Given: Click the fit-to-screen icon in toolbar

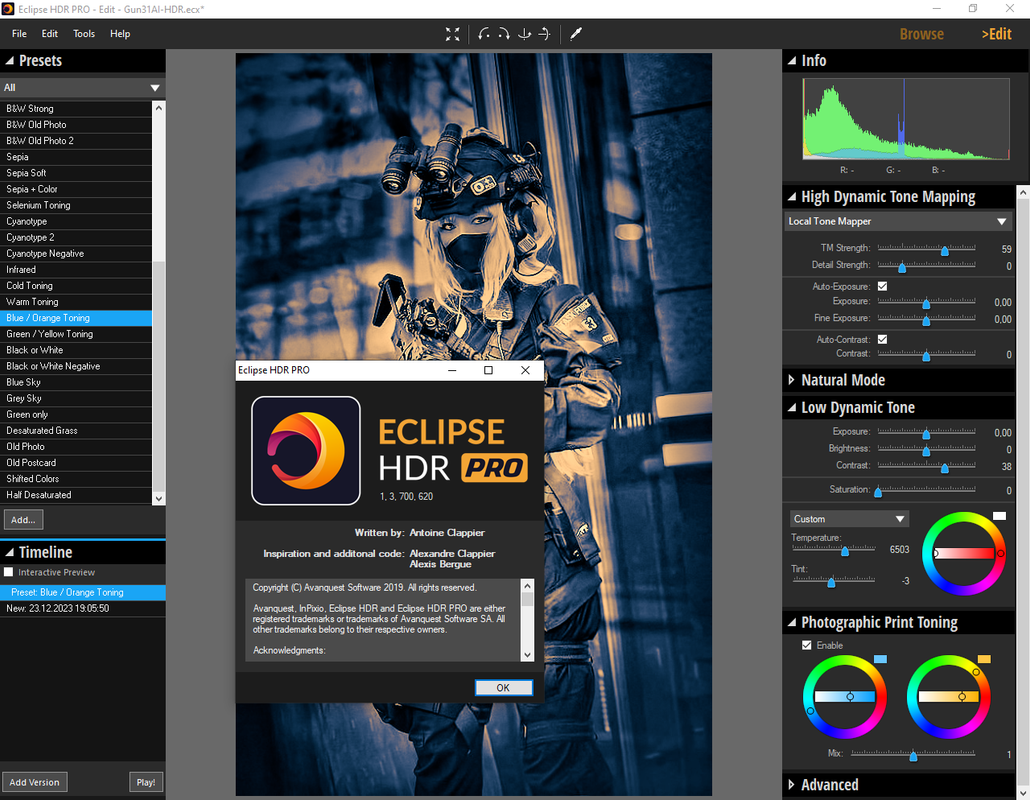Looking at the screenshot, I should coord(453,34).
